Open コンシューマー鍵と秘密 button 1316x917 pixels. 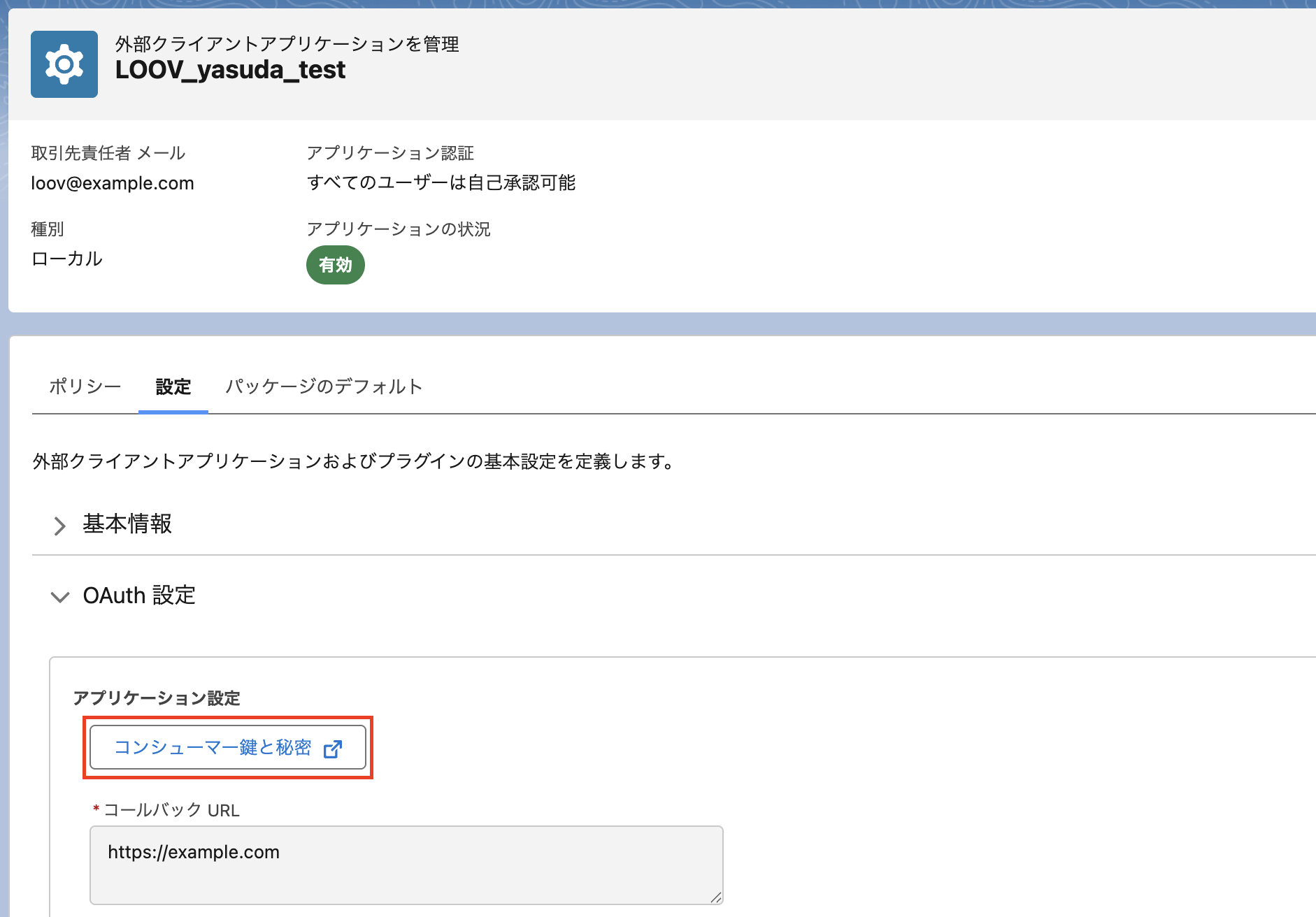tap(228, 747)
